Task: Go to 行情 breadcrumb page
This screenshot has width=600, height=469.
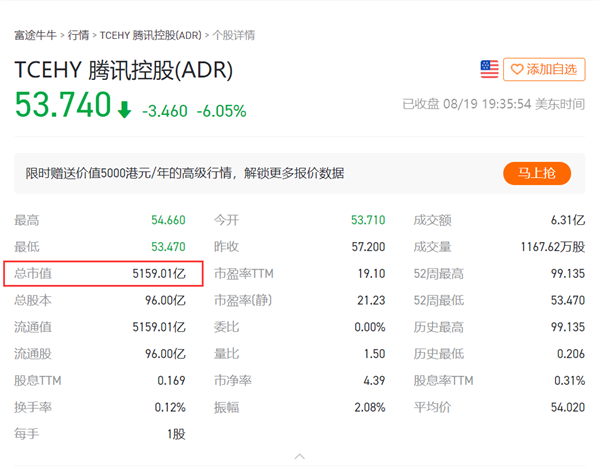Action: 78,35
